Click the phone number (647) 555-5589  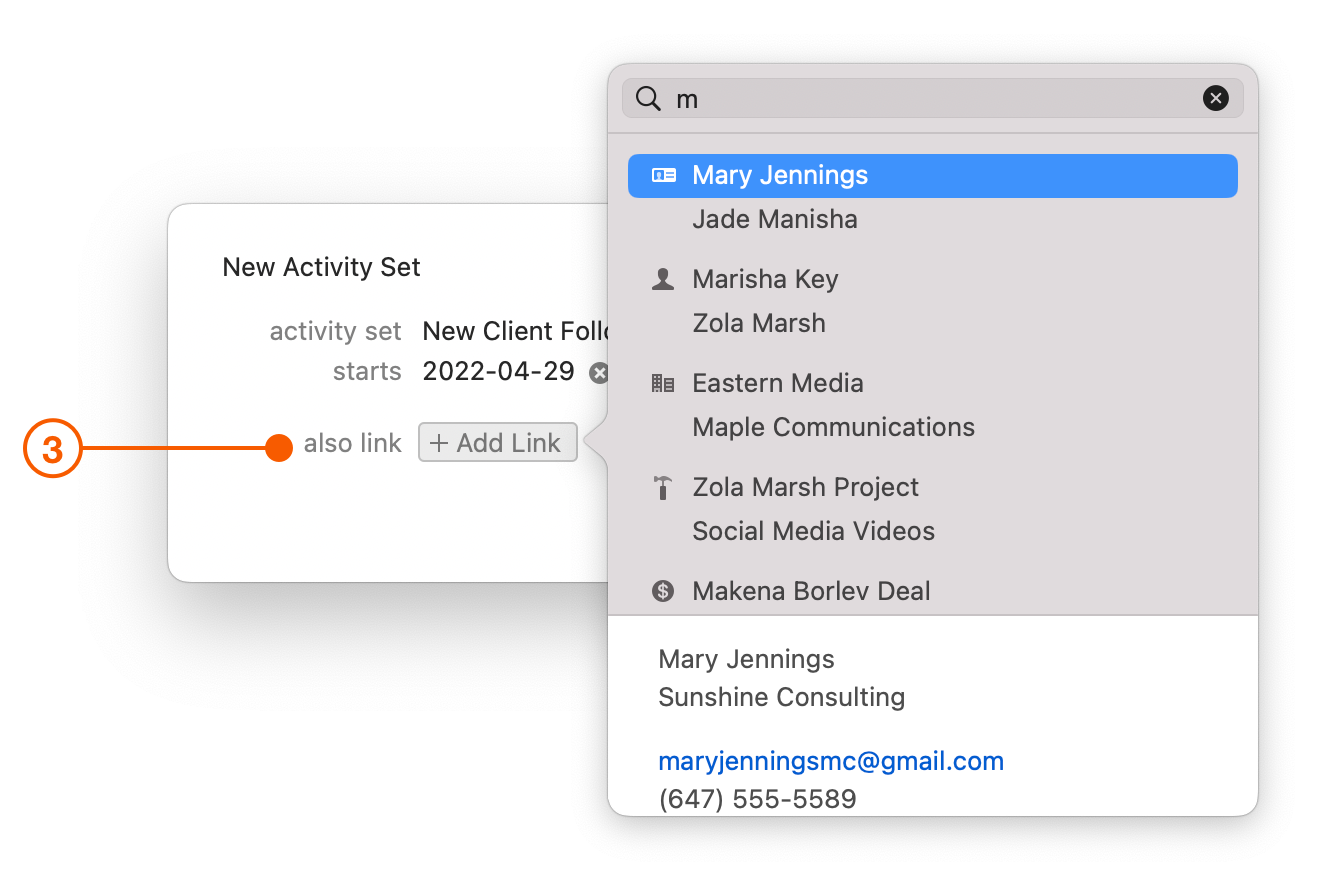[757, 798]
